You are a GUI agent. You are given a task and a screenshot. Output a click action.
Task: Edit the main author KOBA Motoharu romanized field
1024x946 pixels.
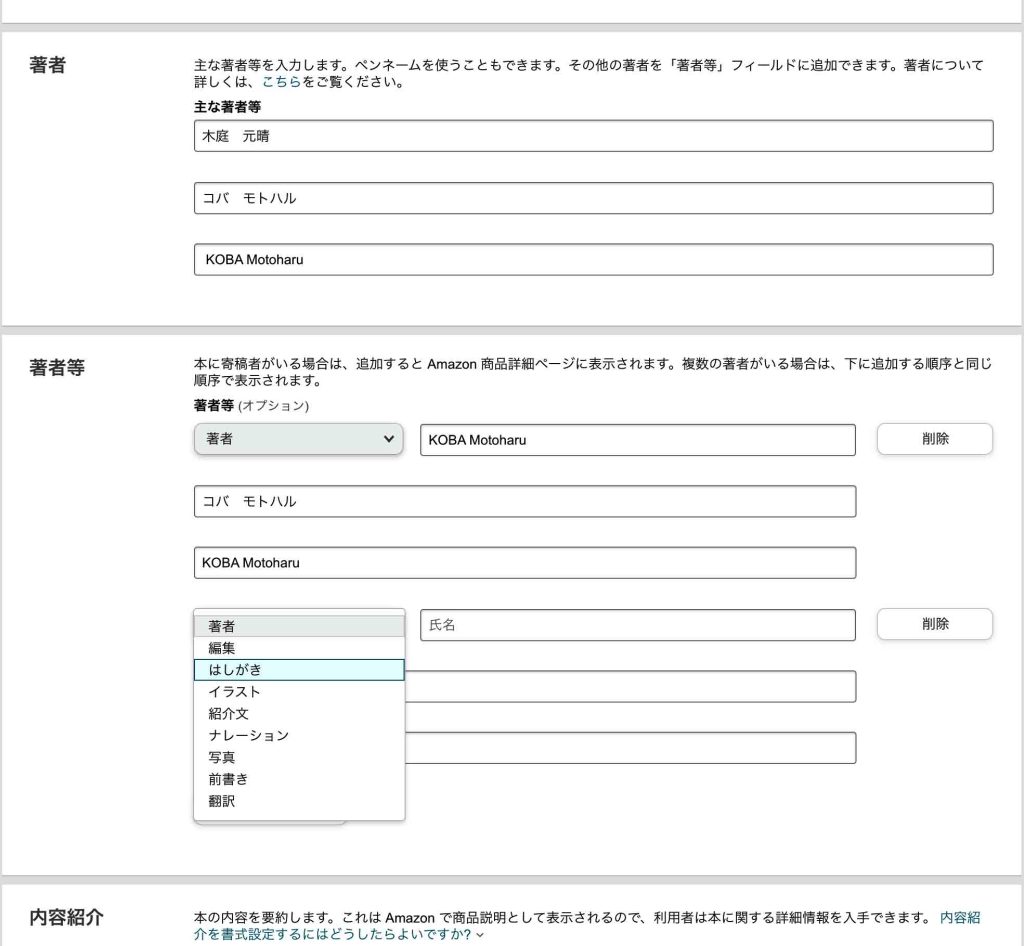click(593, 259)
